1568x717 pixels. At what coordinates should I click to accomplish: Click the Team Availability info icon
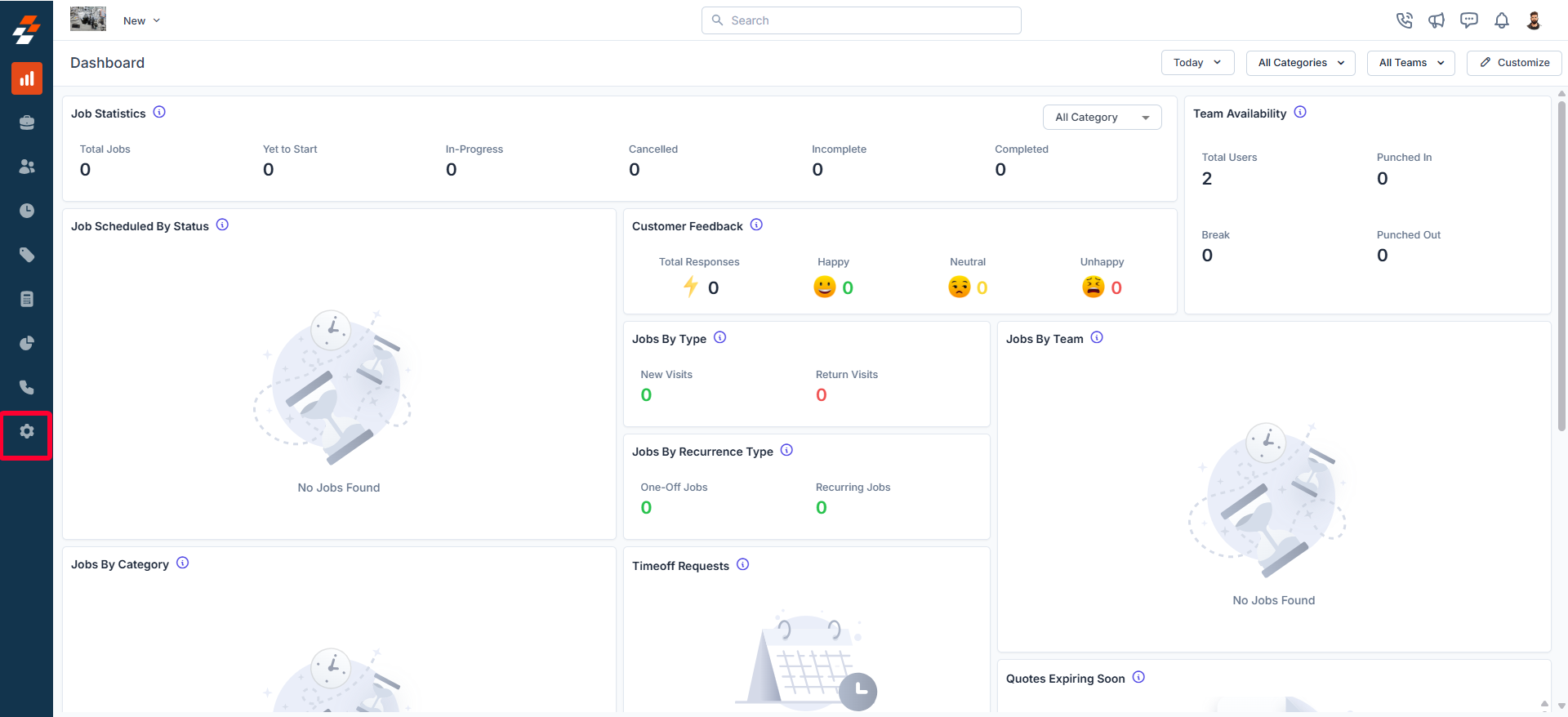click(1300, 112)
